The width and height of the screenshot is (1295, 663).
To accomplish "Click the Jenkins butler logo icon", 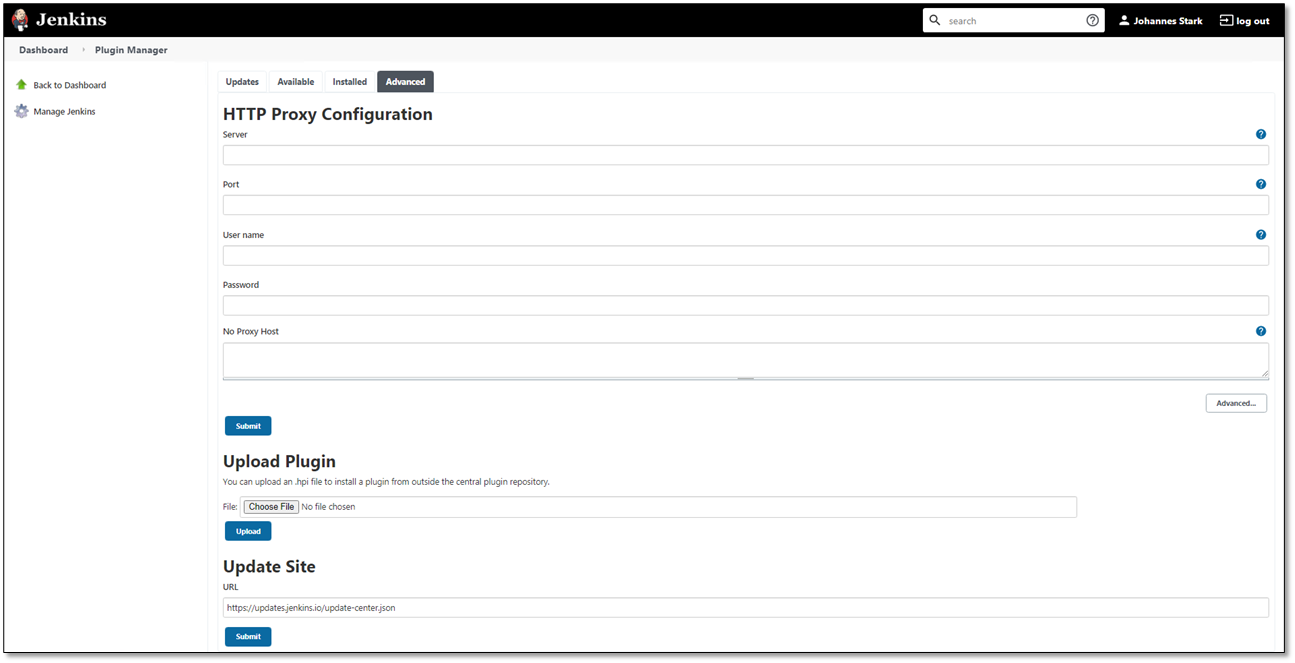I will 19,20.
